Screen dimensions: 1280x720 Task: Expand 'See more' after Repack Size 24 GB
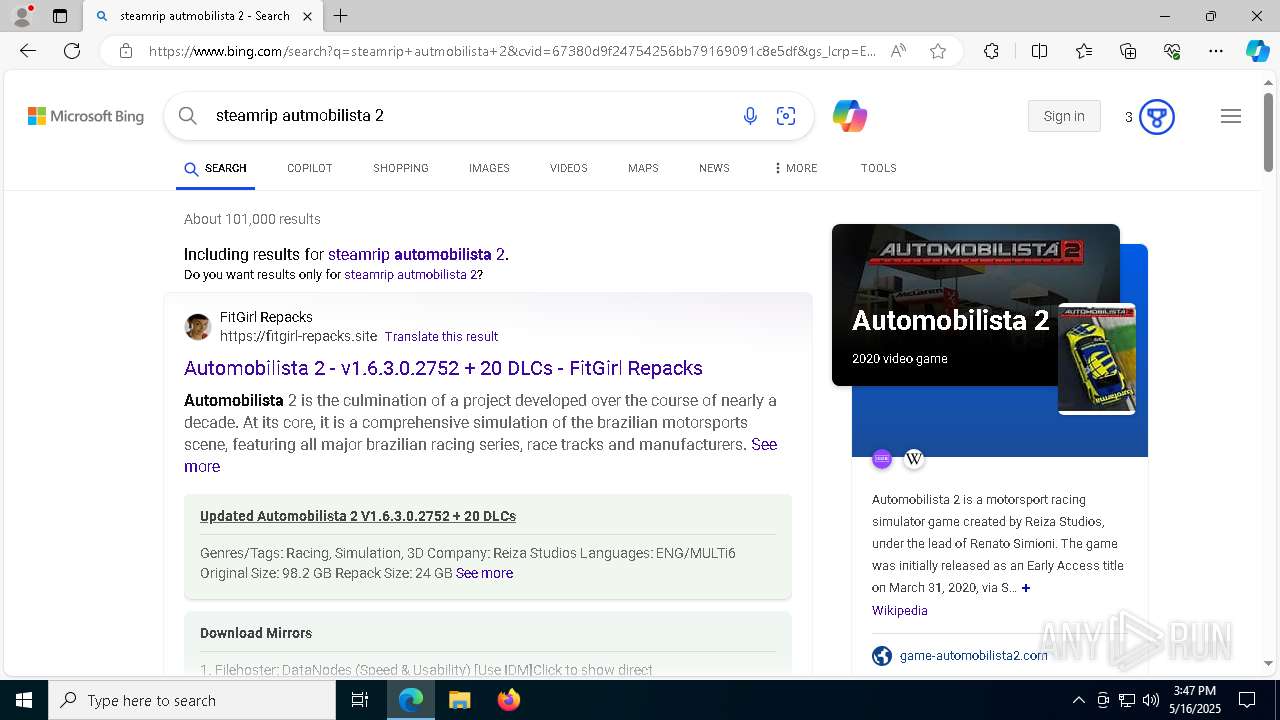coord(484,573)
